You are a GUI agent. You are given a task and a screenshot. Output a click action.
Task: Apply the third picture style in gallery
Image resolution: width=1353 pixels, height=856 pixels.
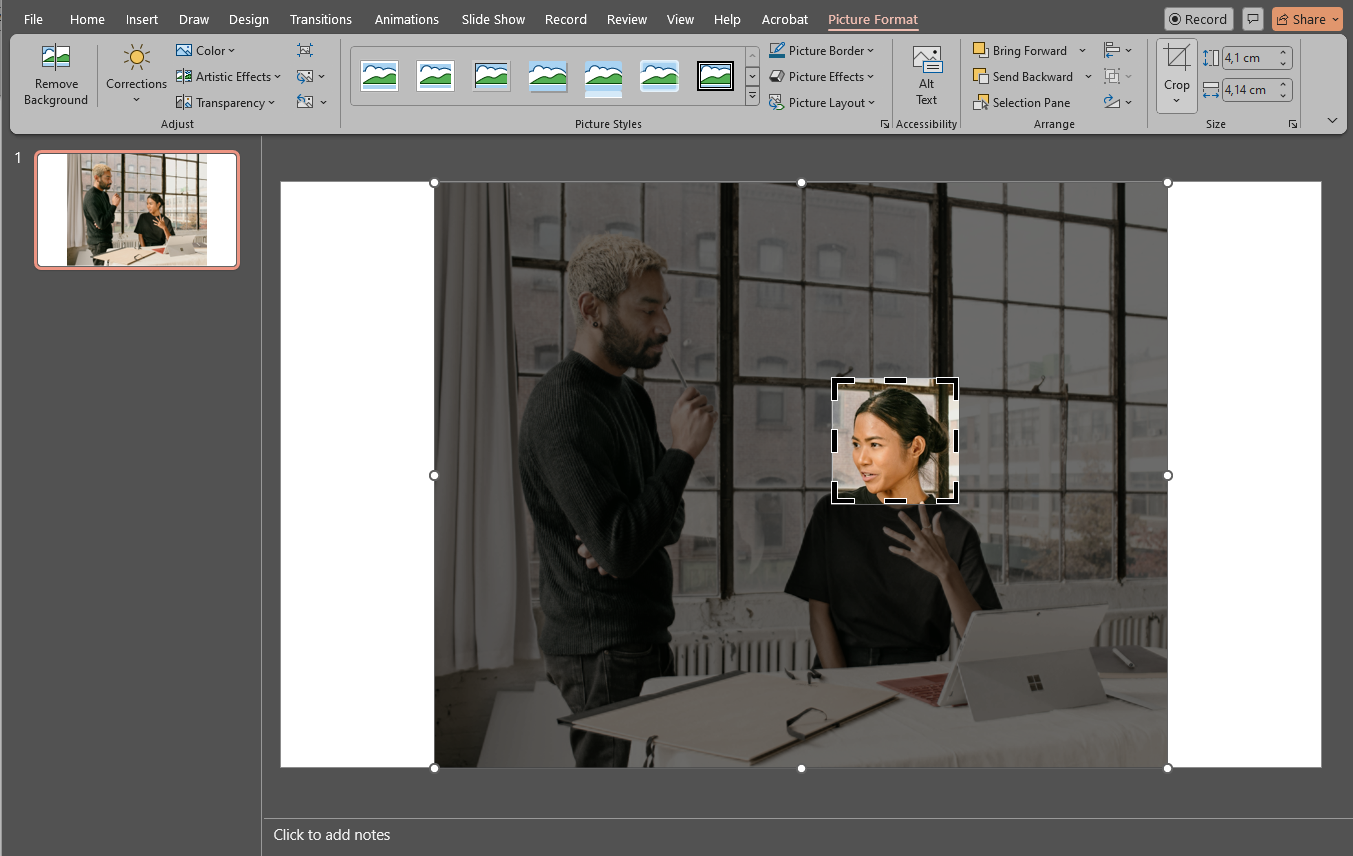492,76
